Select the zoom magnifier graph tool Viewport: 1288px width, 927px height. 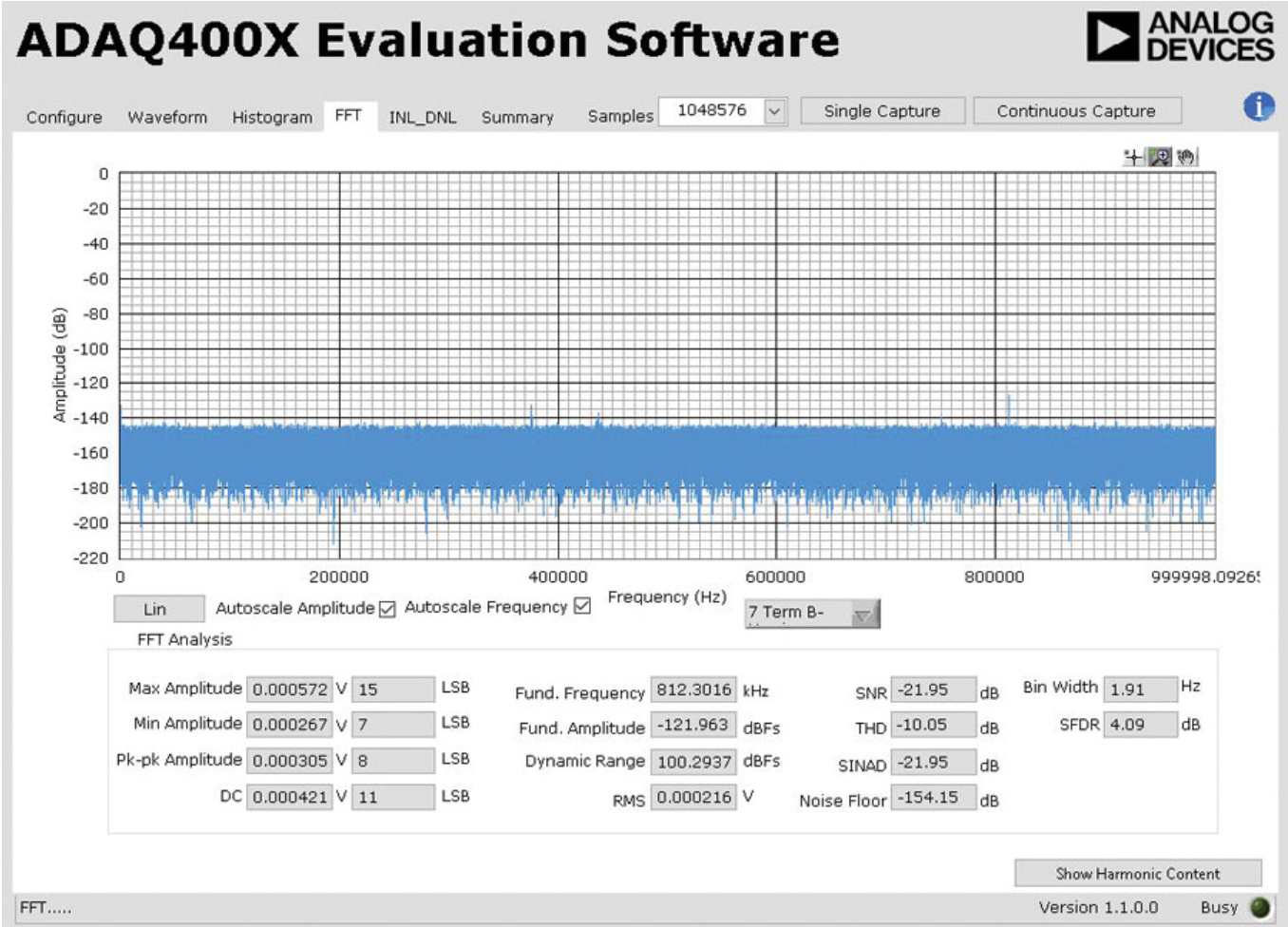click(x=1160, y=157)
